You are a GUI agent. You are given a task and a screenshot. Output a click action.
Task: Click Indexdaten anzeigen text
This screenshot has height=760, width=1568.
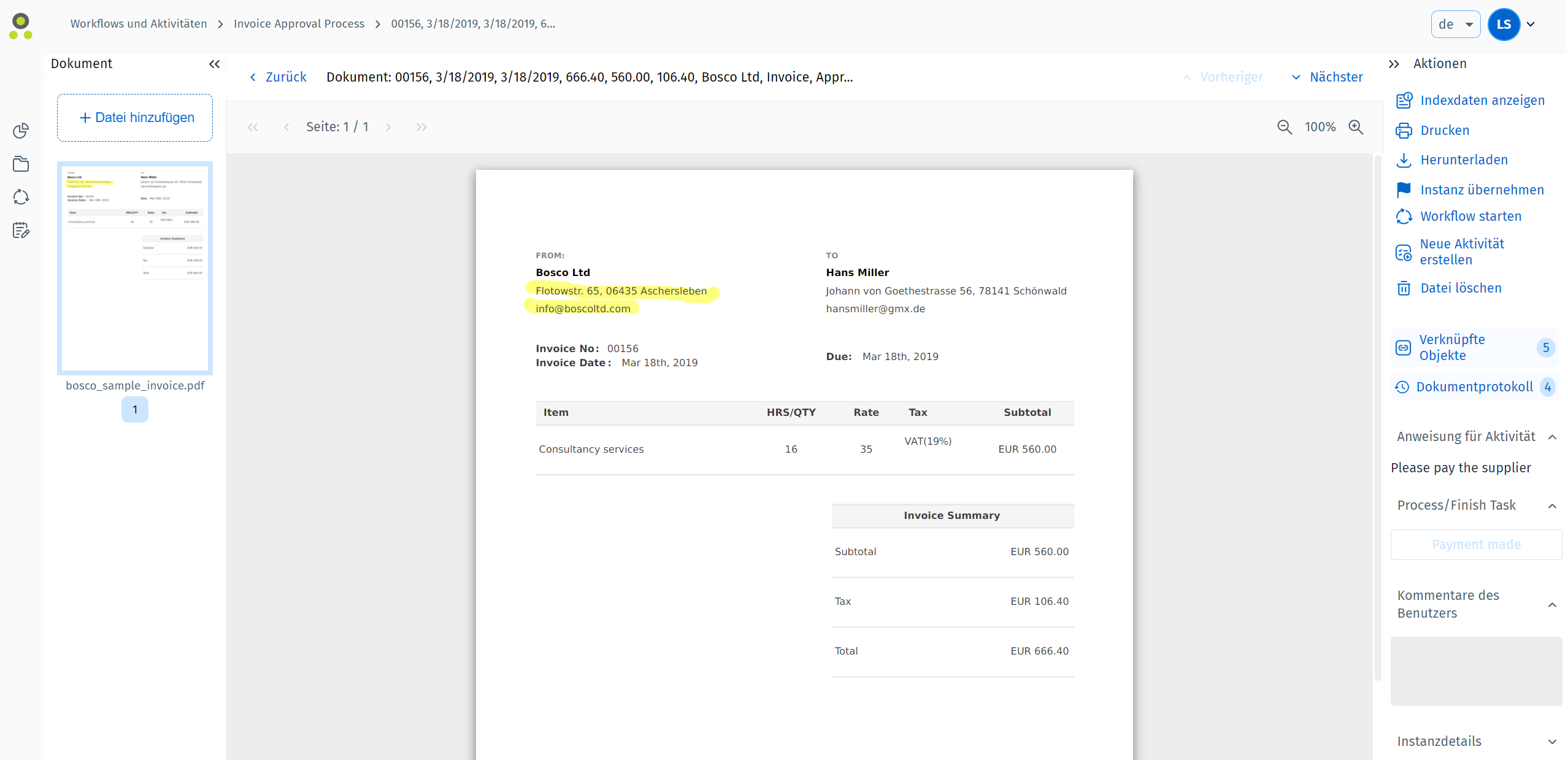coord(1482,101)
